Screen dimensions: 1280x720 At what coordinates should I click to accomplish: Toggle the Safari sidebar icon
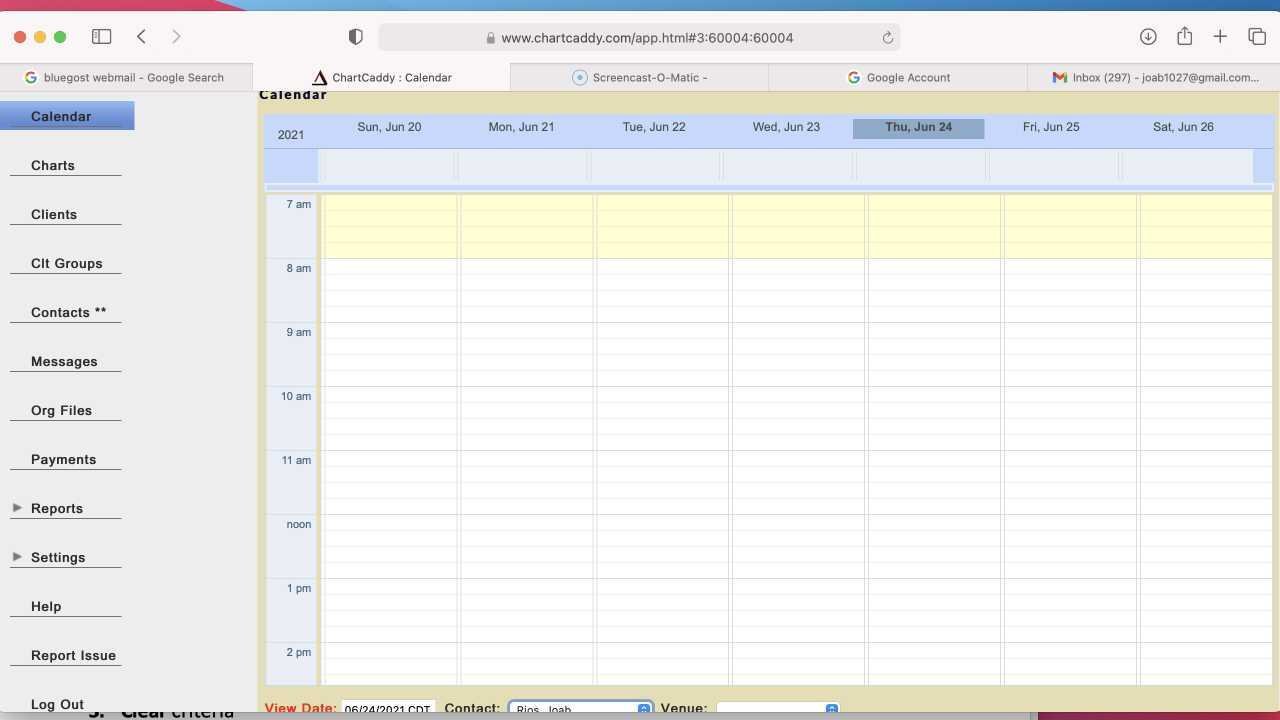pyautogui.click(x=101, y=36)
